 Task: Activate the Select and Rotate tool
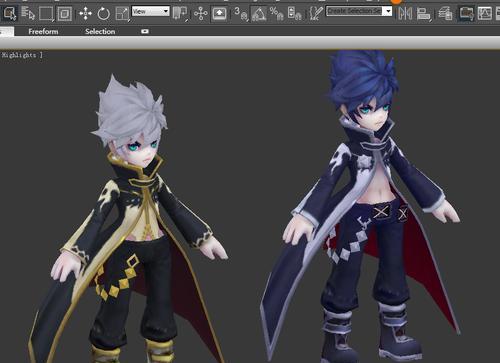pos(104,14)
